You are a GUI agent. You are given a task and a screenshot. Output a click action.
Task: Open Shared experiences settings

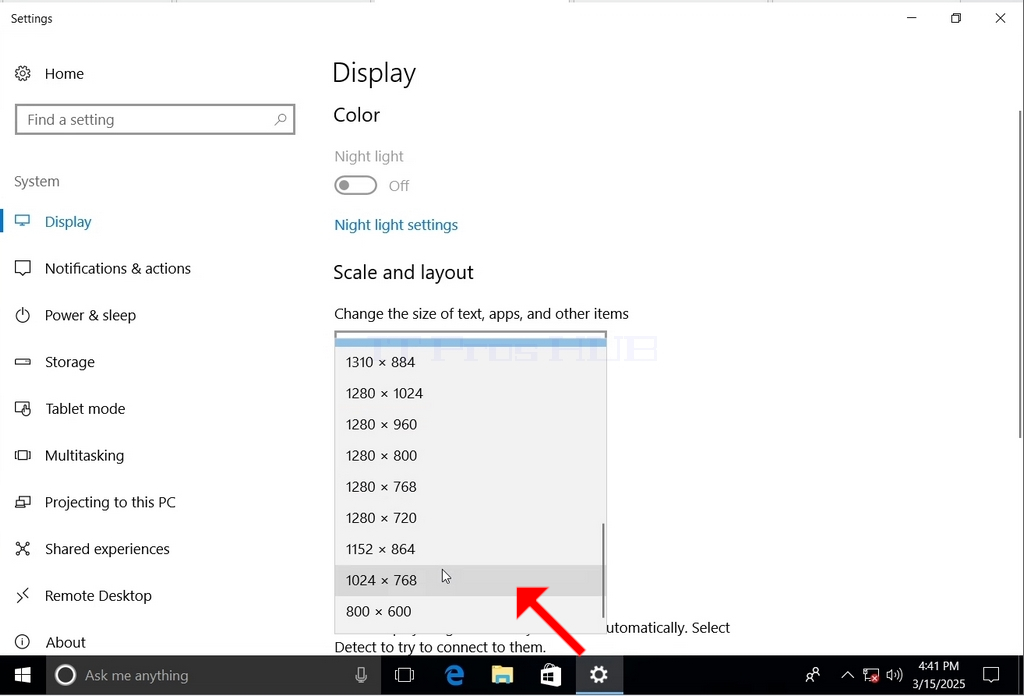point(107,549)
